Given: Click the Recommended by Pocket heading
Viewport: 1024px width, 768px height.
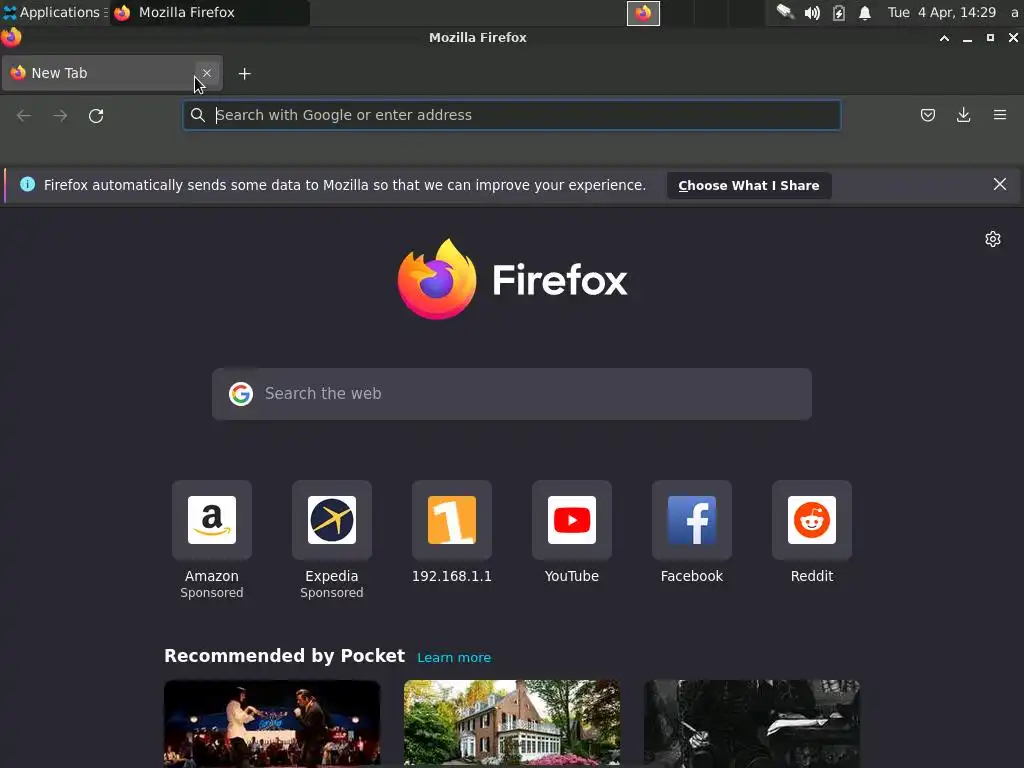Looking at the screenshot, I should (284, 656).
